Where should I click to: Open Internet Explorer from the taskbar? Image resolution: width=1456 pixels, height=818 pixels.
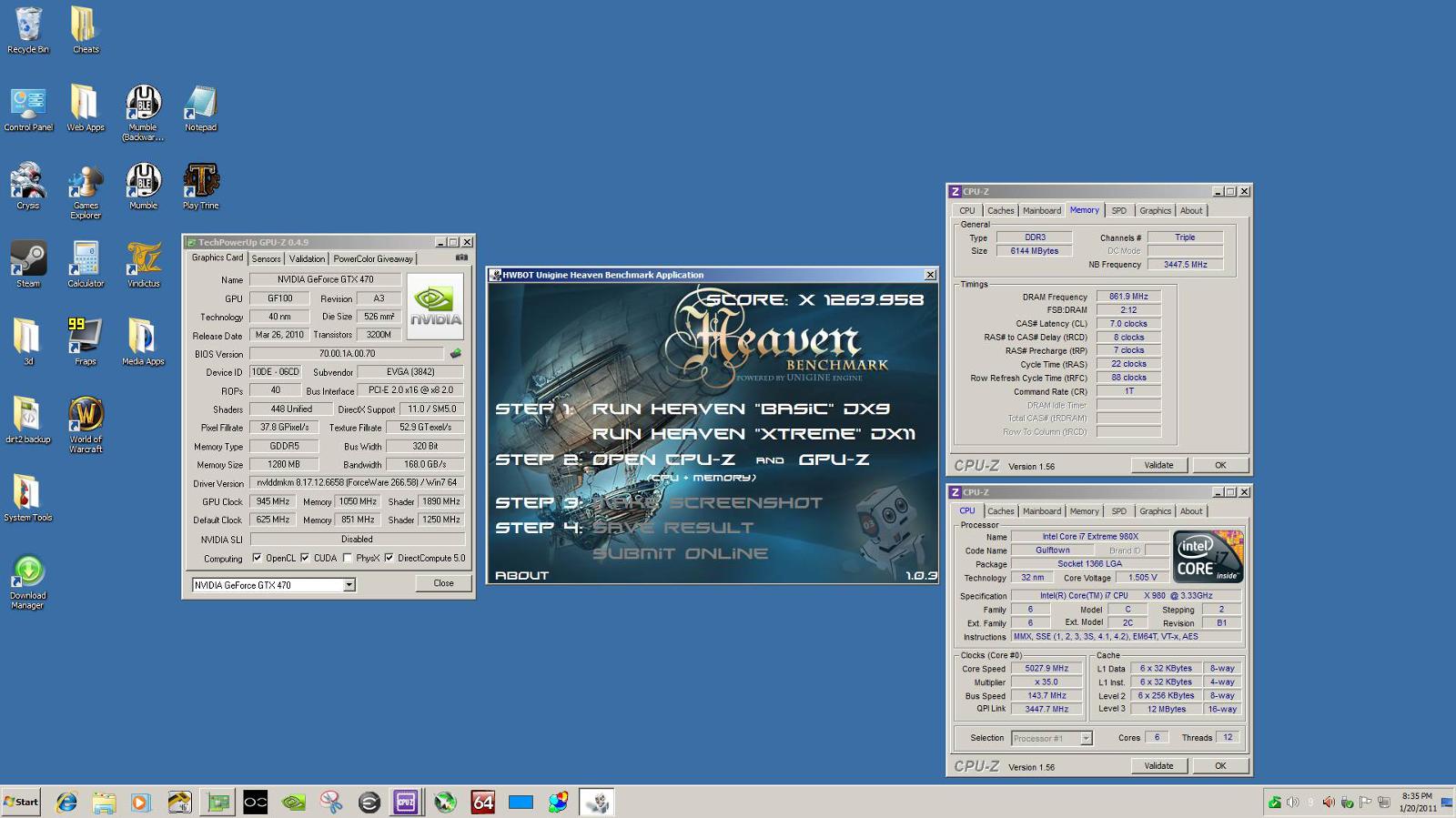pos(66,802)
